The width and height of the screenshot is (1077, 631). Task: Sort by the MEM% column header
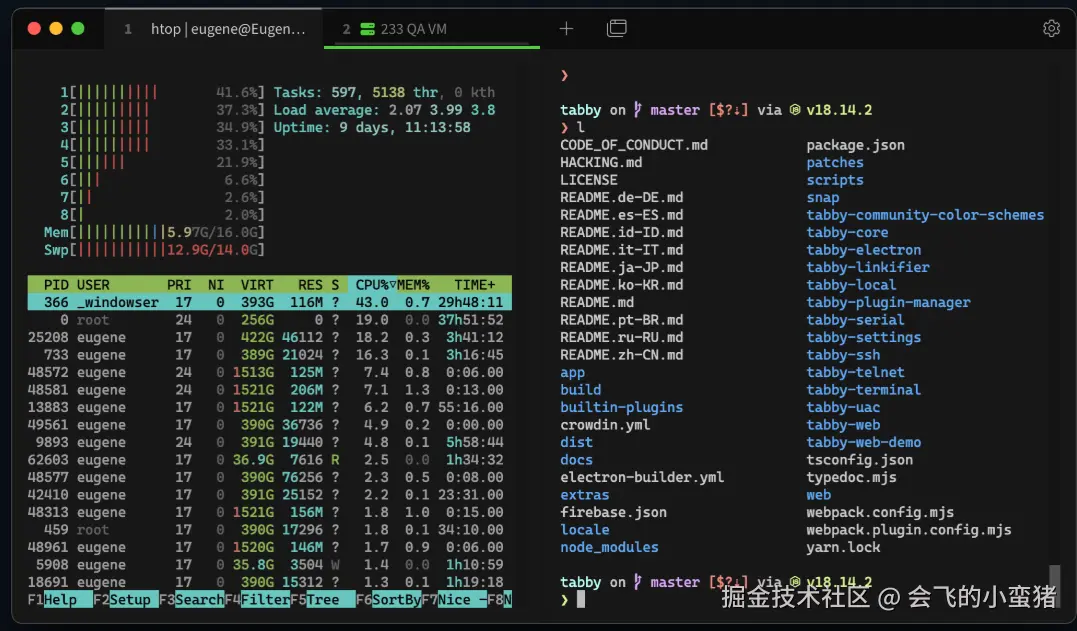point(413,285)
